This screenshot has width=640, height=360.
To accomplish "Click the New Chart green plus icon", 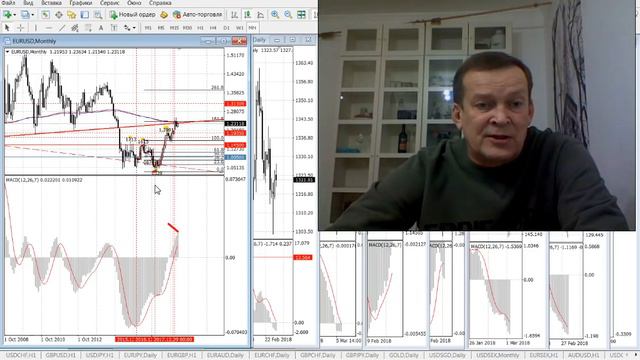I will [x=7, y=15].
